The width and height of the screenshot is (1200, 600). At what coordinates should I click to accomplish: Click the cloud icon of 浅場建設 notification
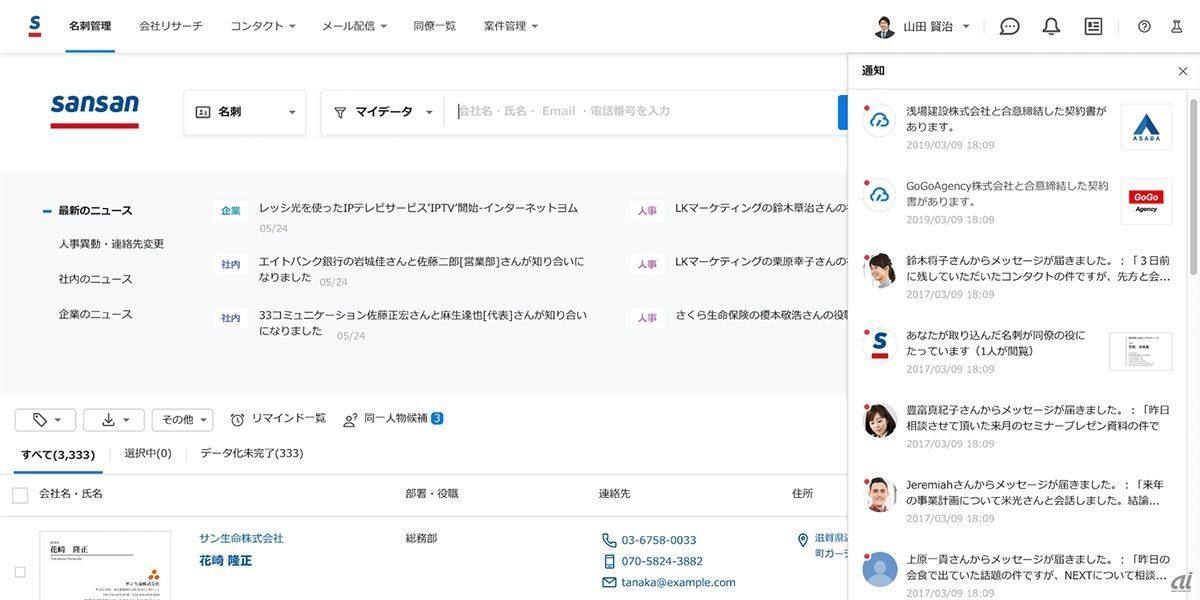[879, 120]
